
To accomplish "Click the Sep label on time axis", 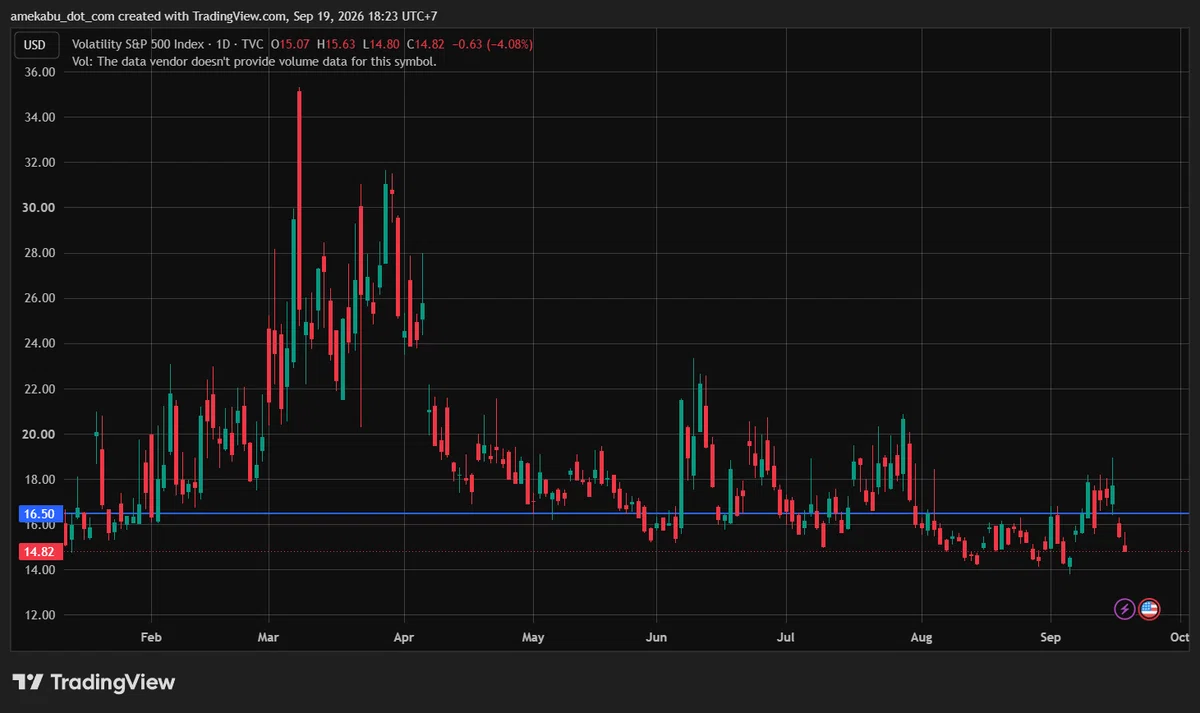I will [1050, 636].
